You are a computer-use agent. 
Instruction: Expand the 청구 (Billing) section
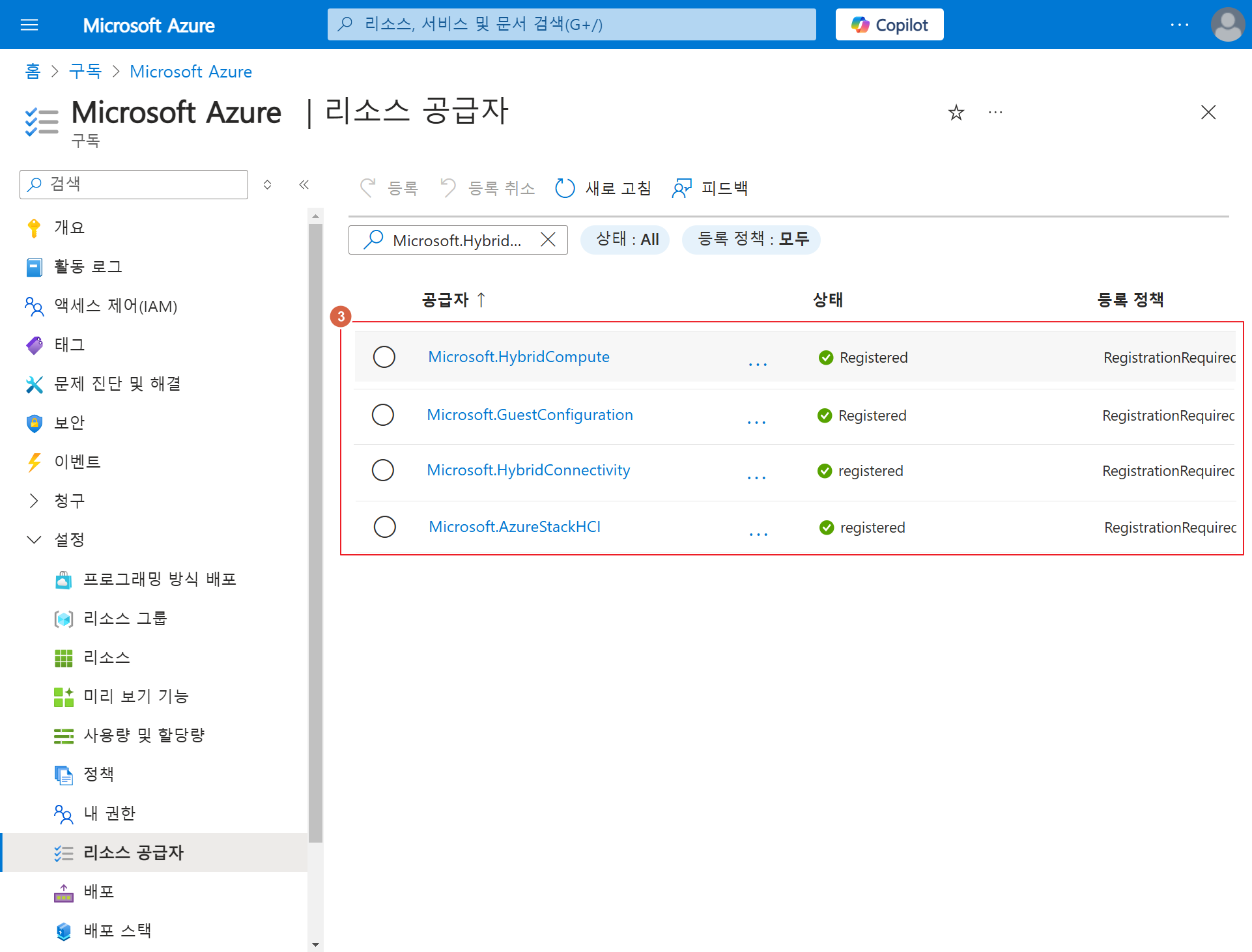click(34, 500)
